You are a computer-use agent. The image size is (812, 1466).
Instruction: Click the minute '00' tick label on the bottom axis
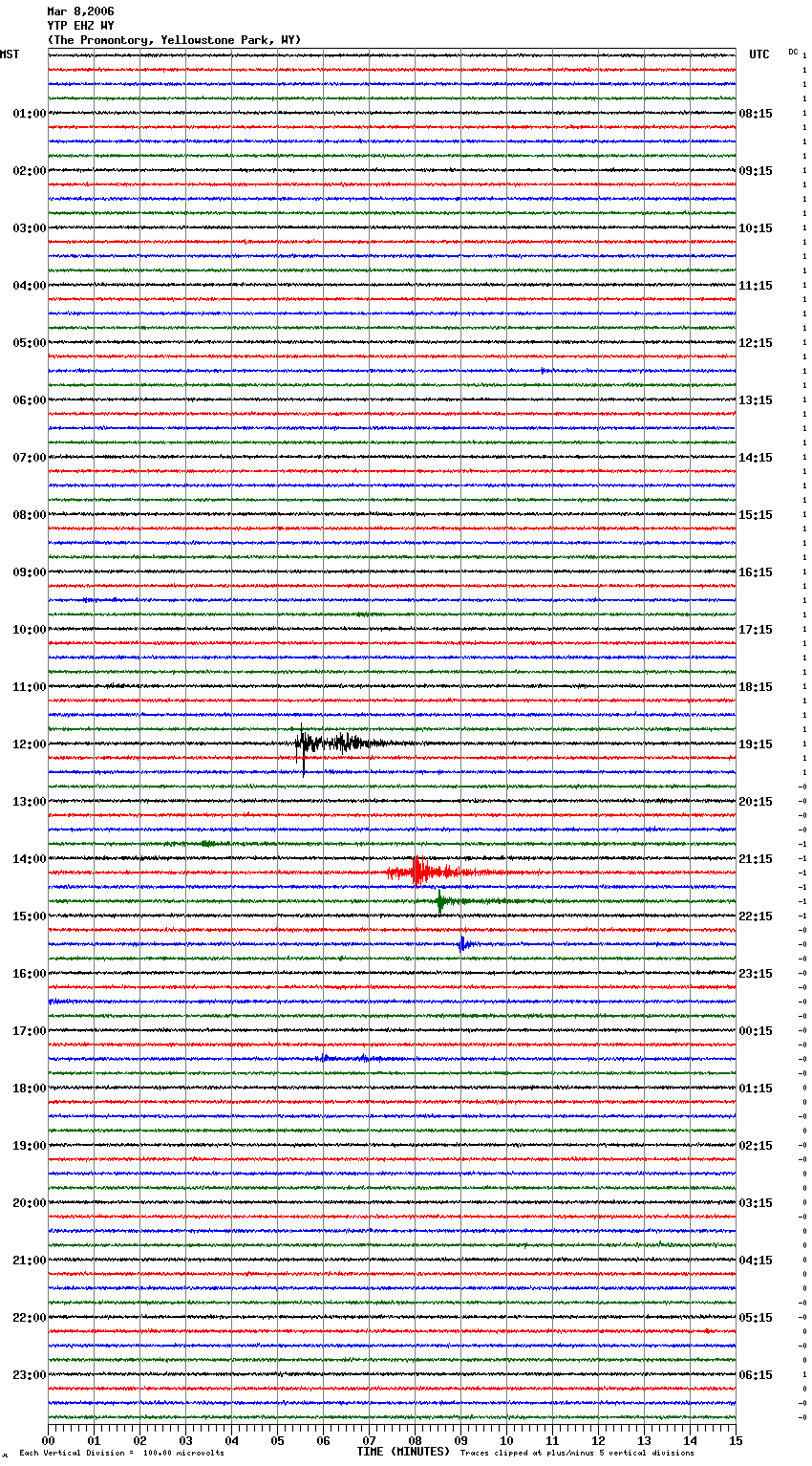tap(48, 1440)
